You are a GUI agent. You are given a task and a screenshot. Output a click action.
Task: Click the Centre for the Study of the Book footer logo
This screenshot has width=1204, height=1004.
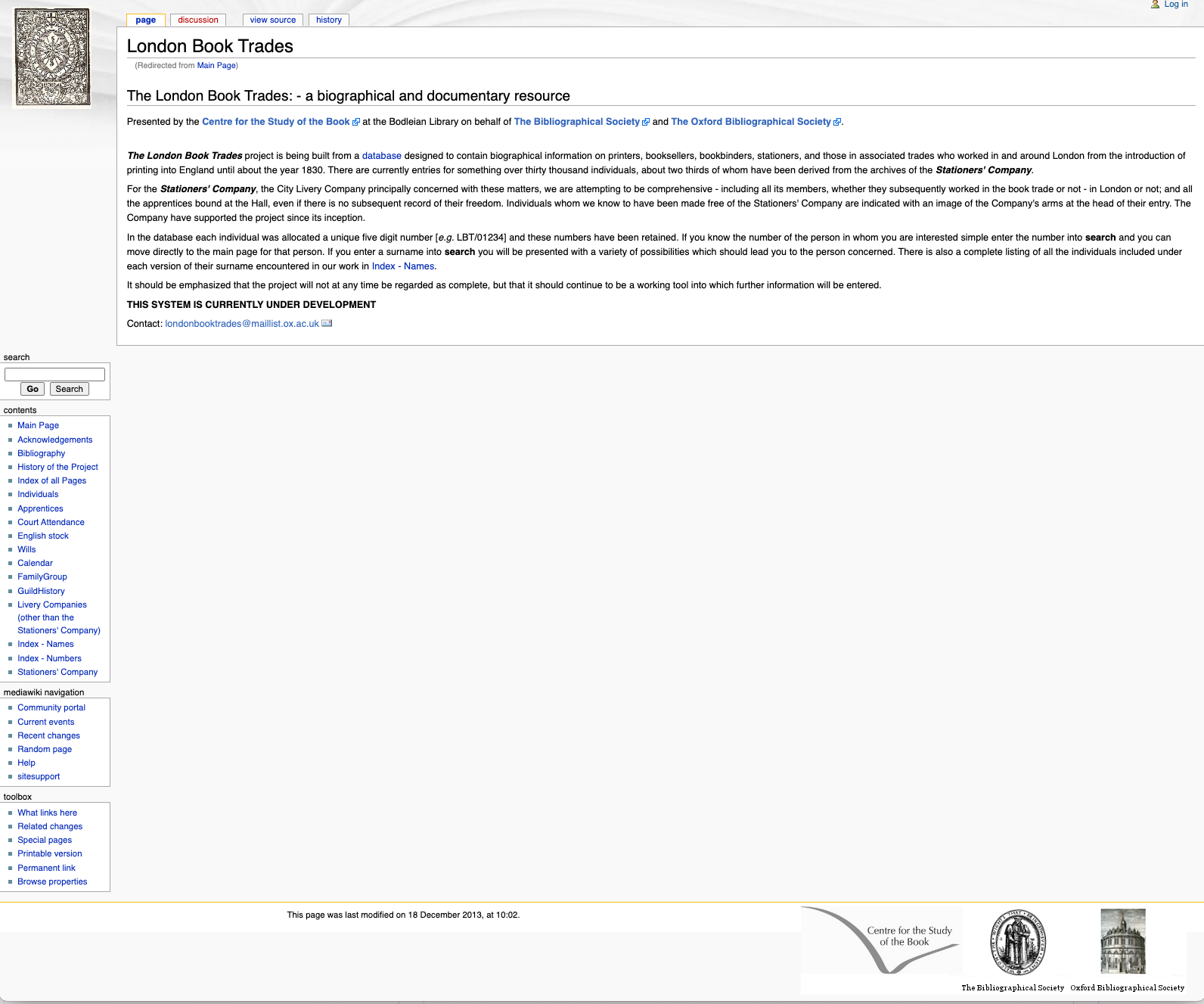tap(881, 940)
